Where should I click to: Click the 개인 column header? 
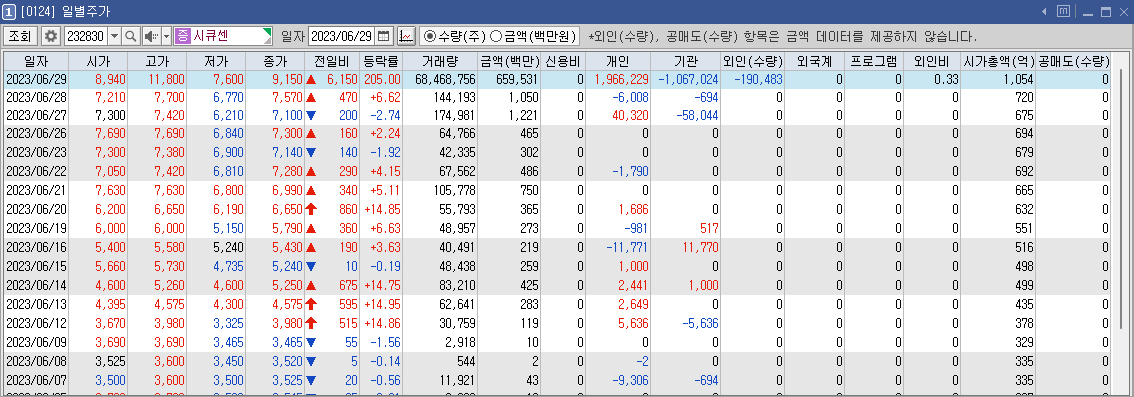tap(617, 61)
